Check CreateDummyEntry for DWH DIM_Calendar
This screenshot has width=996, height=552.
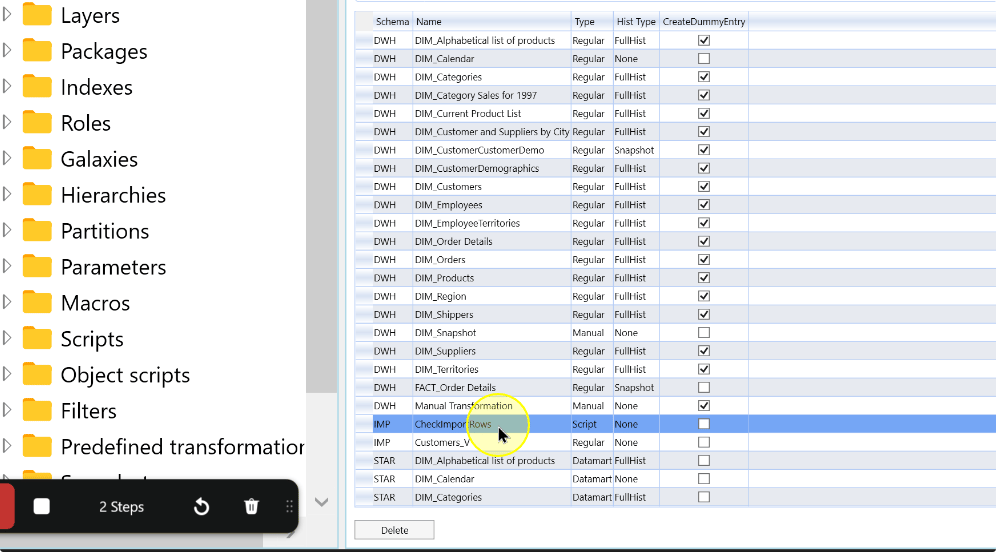point(704,58)
